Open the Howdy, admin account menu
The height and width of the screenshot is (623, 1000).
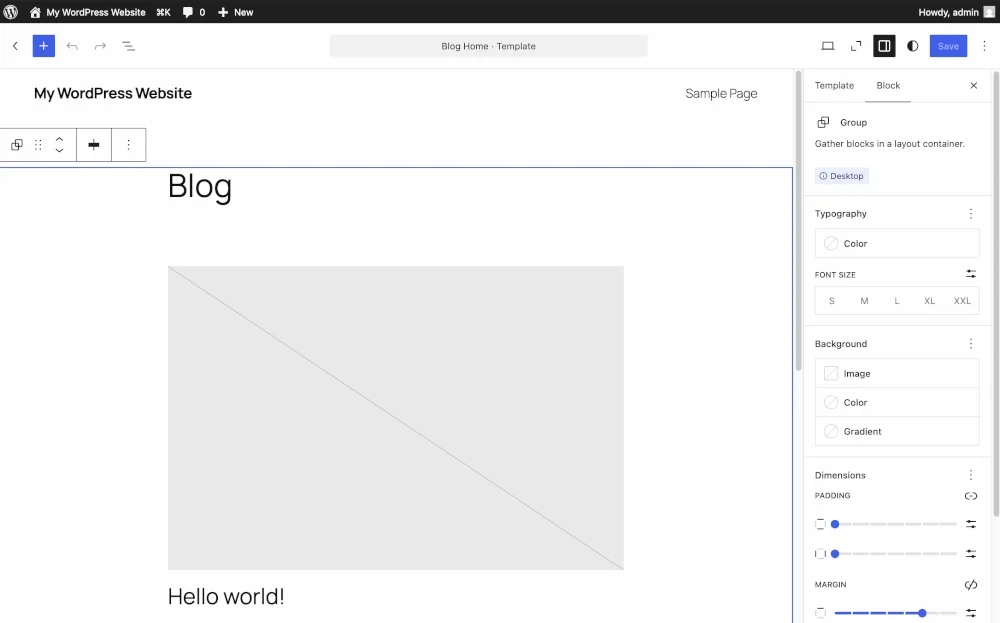956,12
